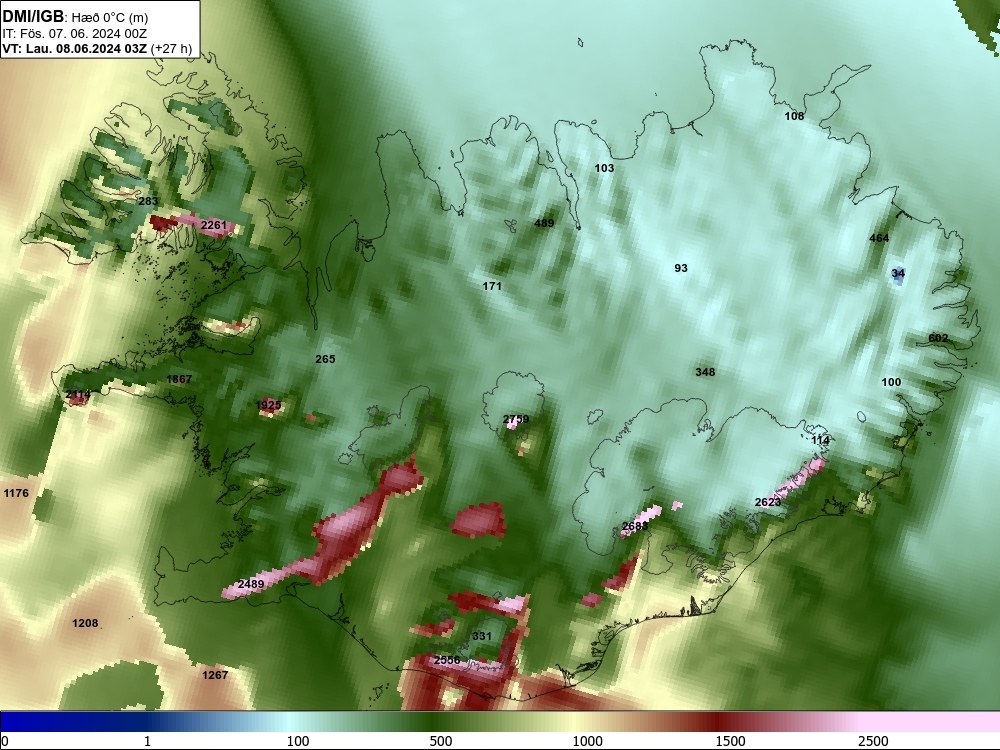Click the map value 93
Viewport: 1000px width, 750px height.
point(681,268)
